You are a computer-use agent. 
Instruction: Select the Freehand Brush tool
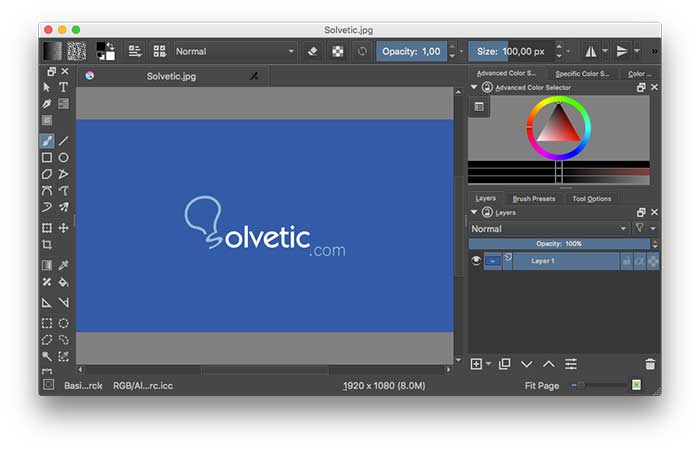pyautogui.click(x=47, y=141)
